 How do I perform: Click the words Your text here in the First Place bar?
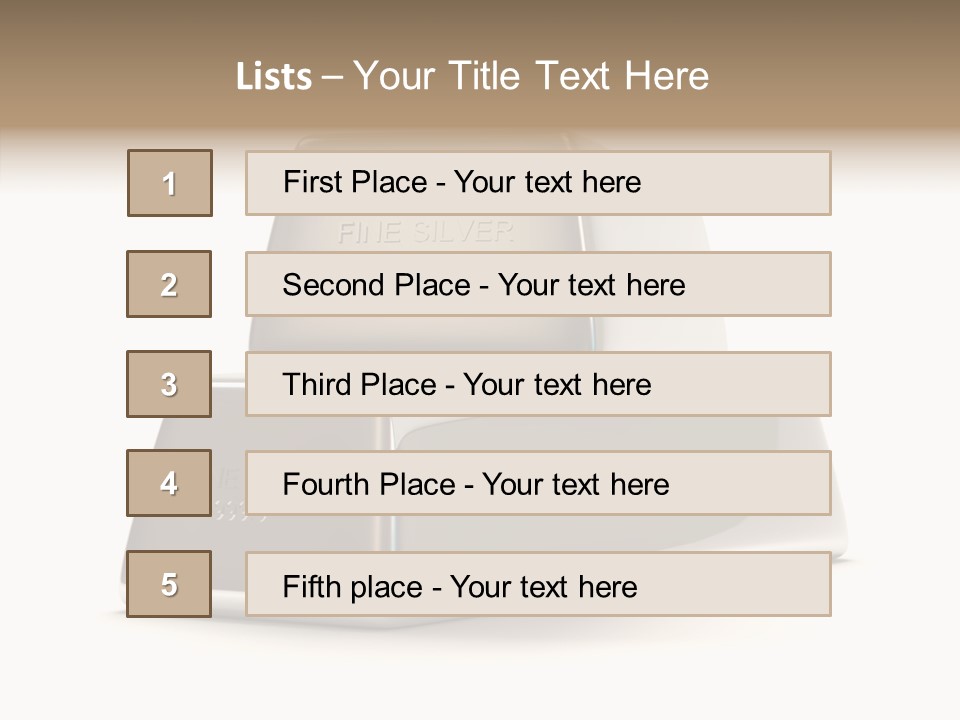547,182
